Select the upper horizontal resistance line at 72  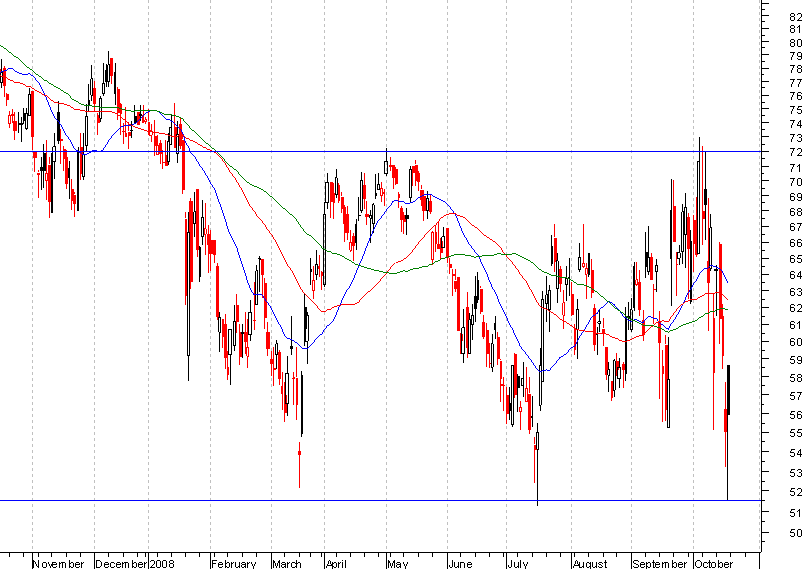[380, 152]
